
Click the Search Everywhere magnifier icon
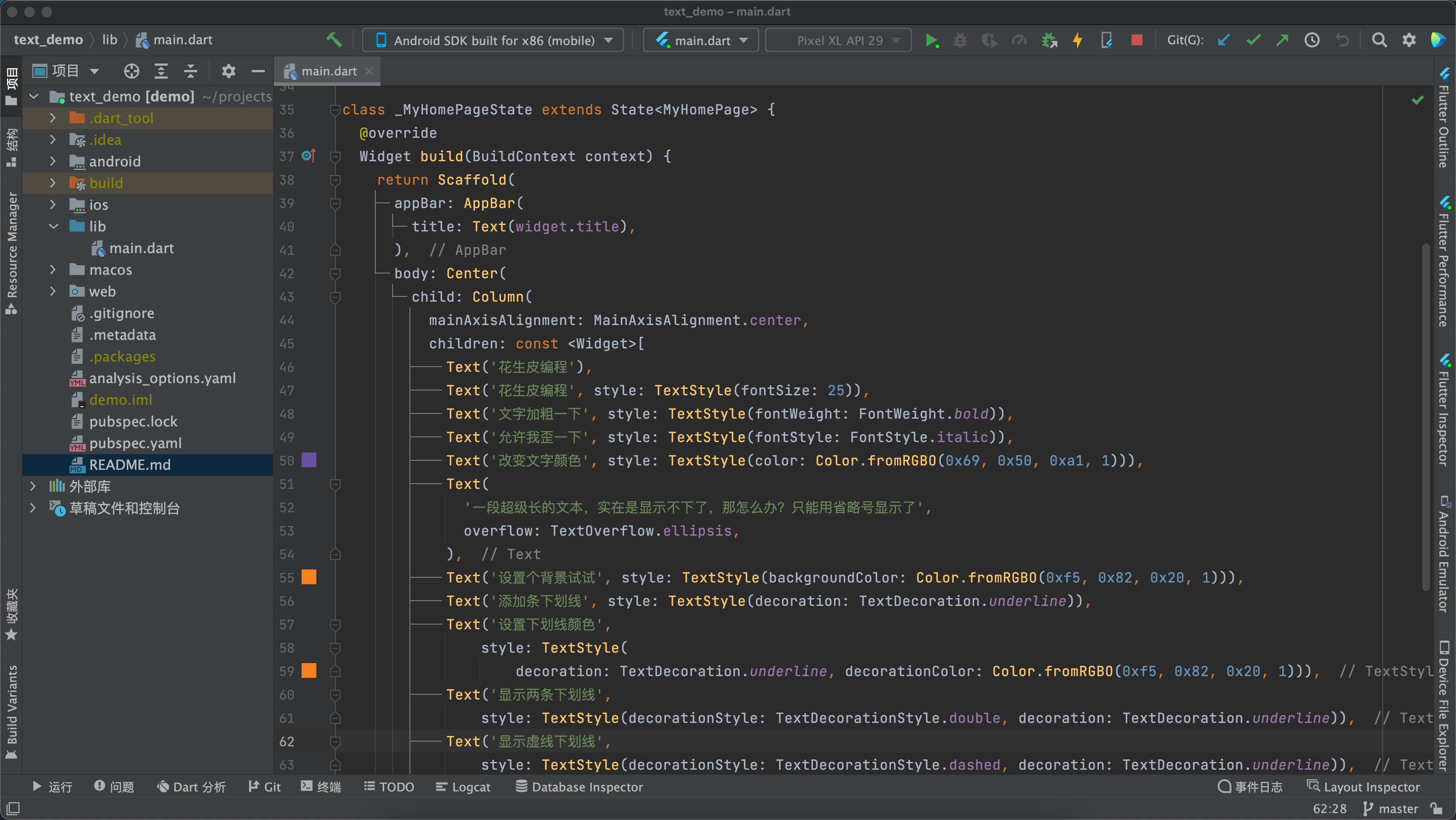(1379, 40)
